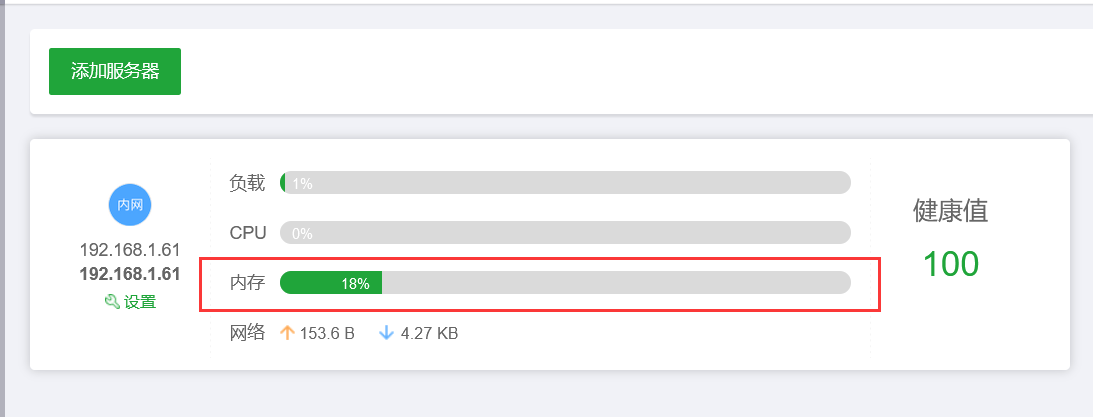Click the 0% CPU percentage text
The width and height of the screenshot is (1093, 417).
pos(302,234)
